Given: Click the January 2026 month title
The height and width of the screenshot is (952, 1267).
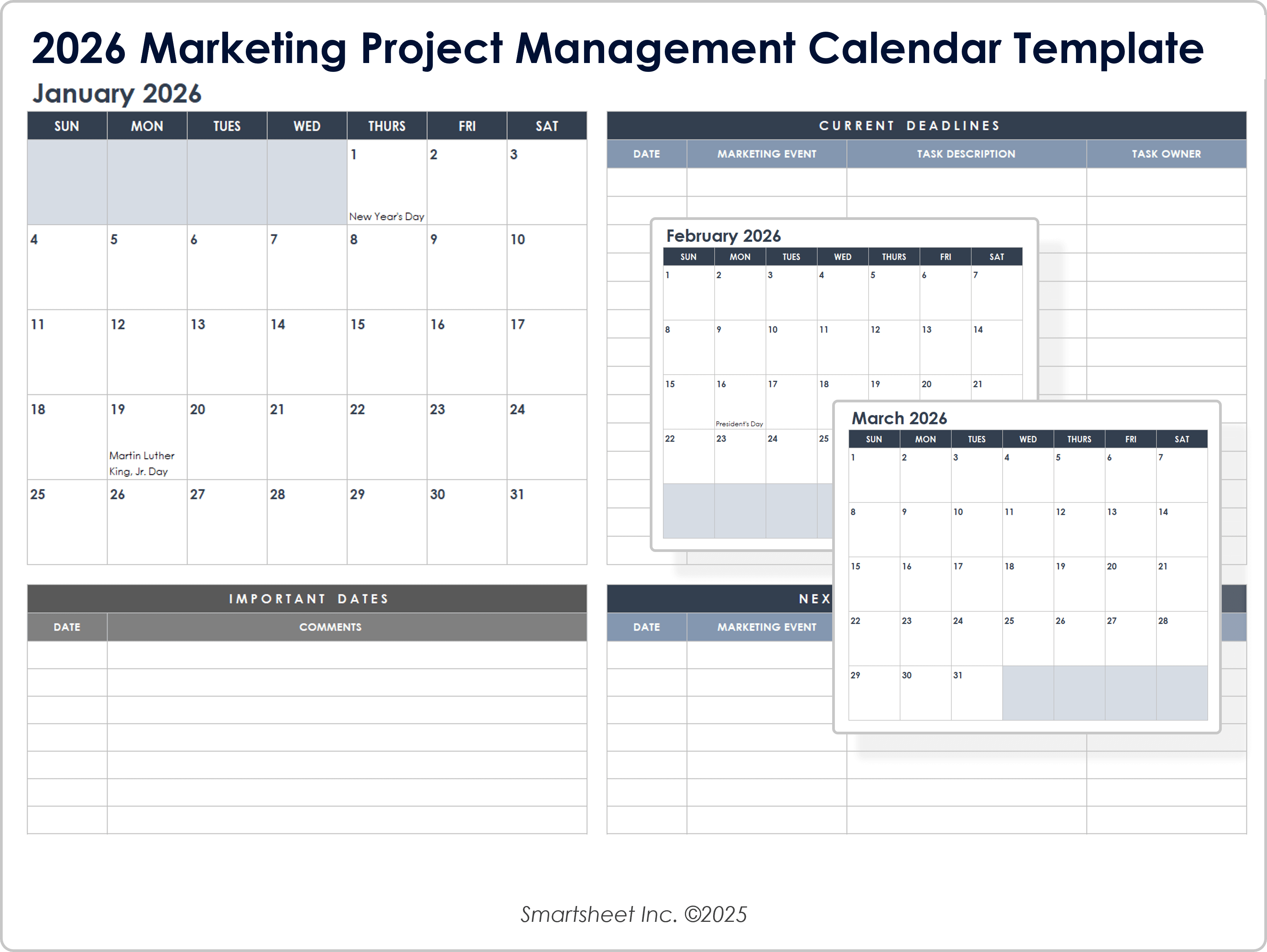Looking at the screenshot, I should (x=117, y=94).
